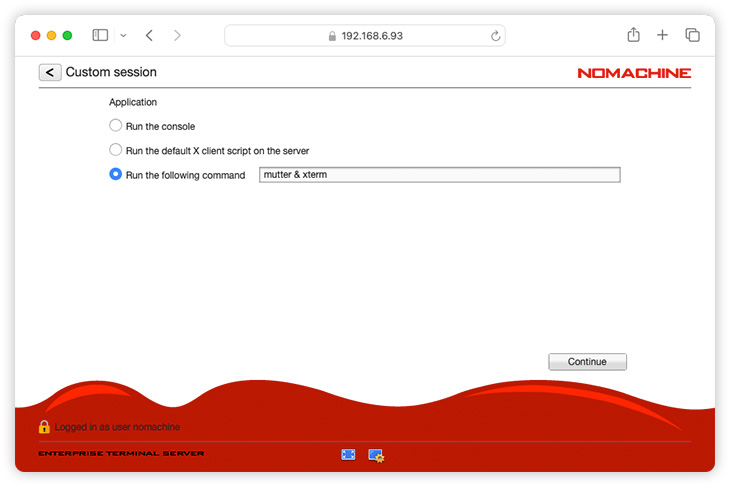Click the Logged in as user nomachine text
This screenshot has width=730, height=485.
117,427
